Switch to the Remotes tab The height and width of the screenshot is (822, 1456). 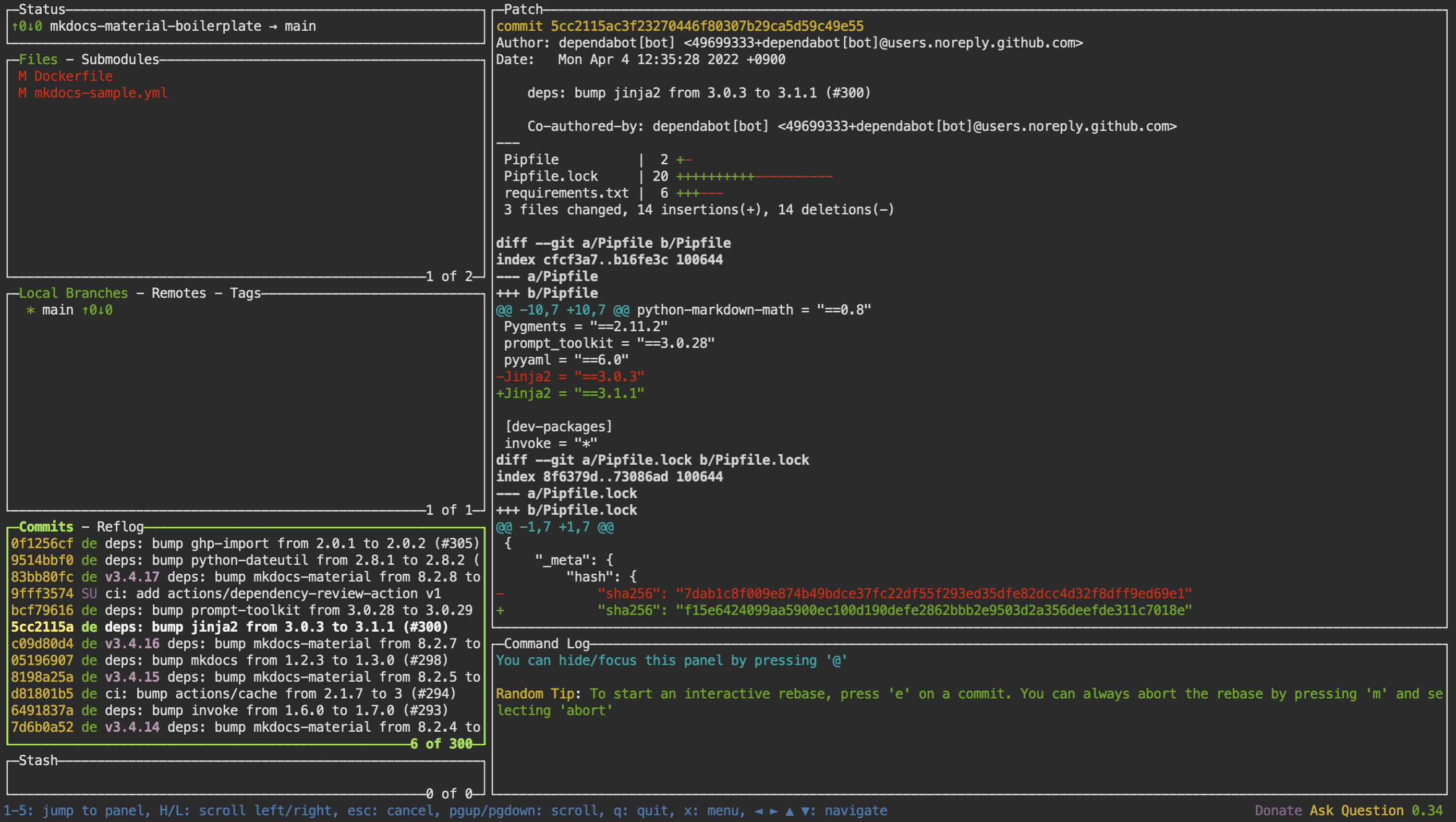178,293
